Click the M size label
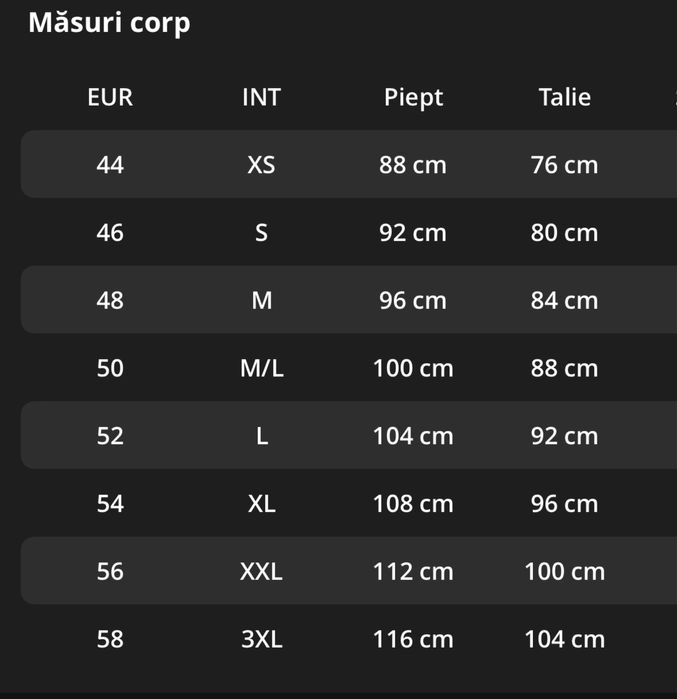677x699 pixels. coord(261,300)
